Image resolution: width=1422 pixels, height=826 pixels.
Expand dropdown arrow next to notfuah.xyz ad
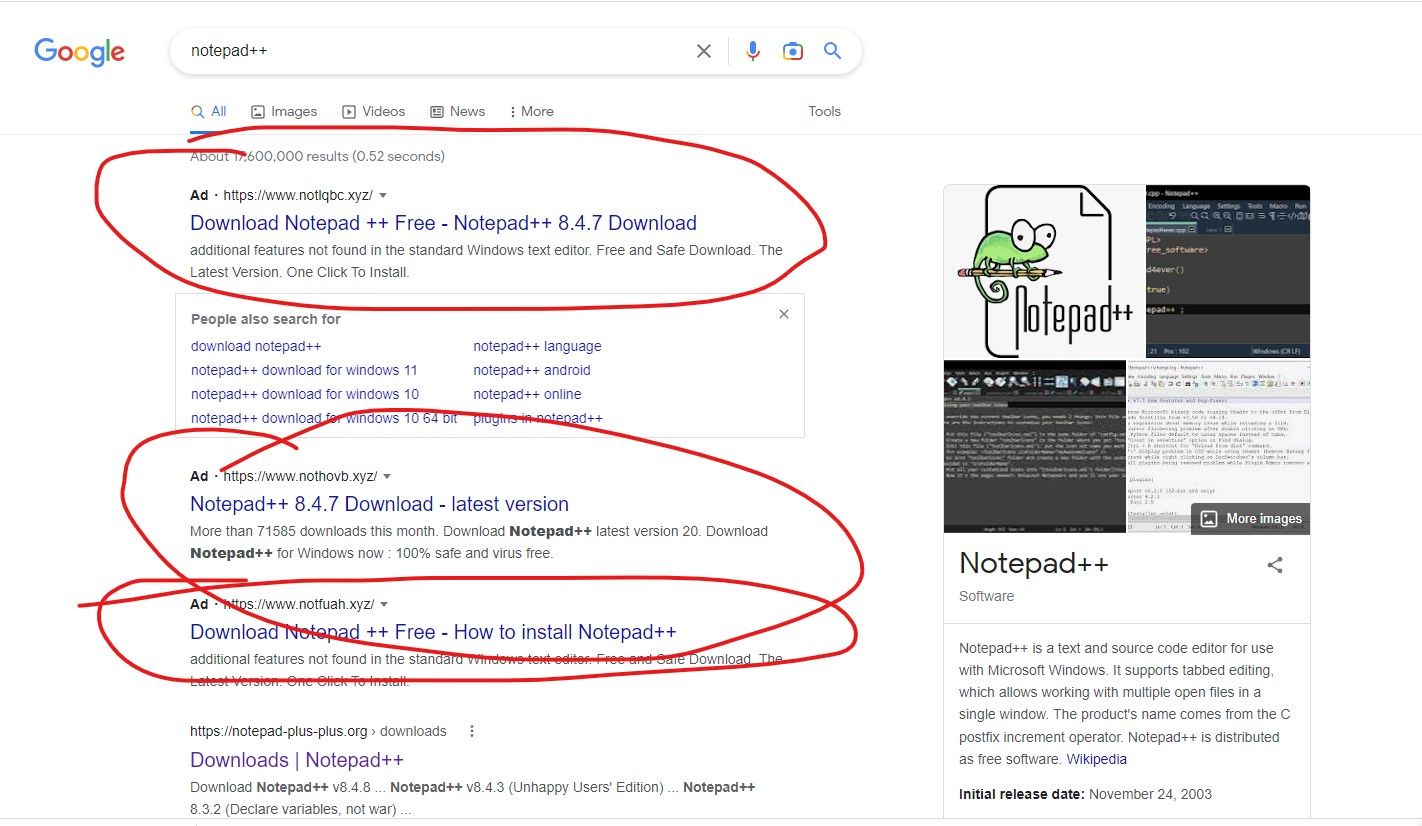385,604
